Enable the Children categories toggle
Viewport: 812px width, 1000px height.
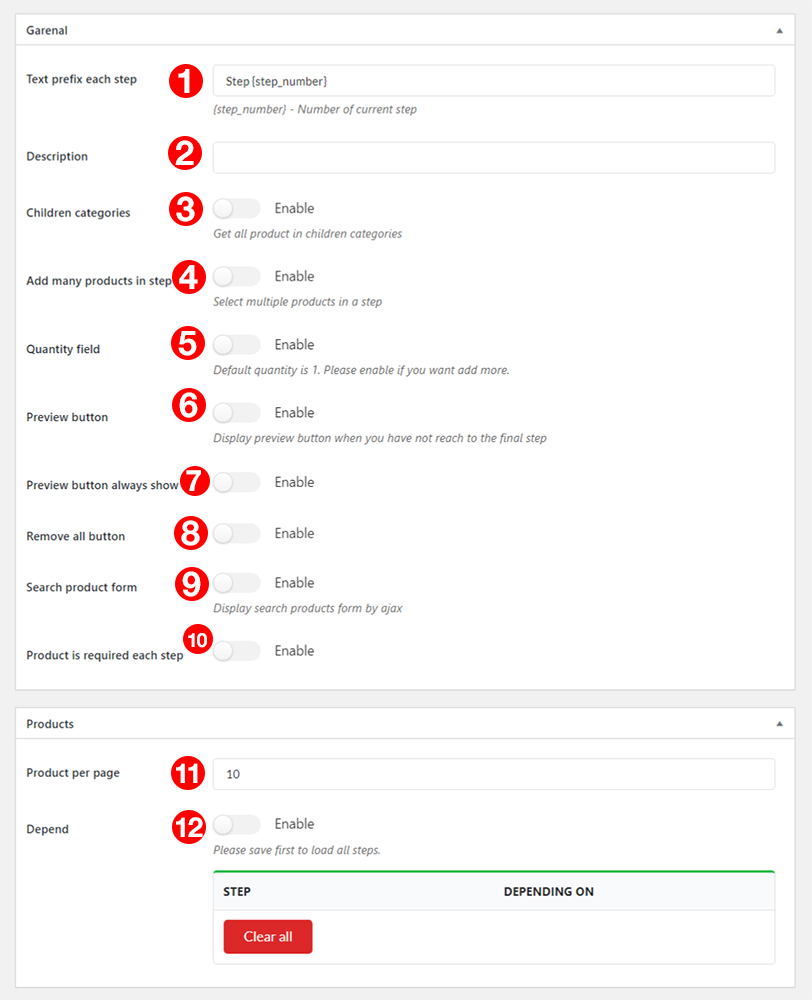[237, 209]
